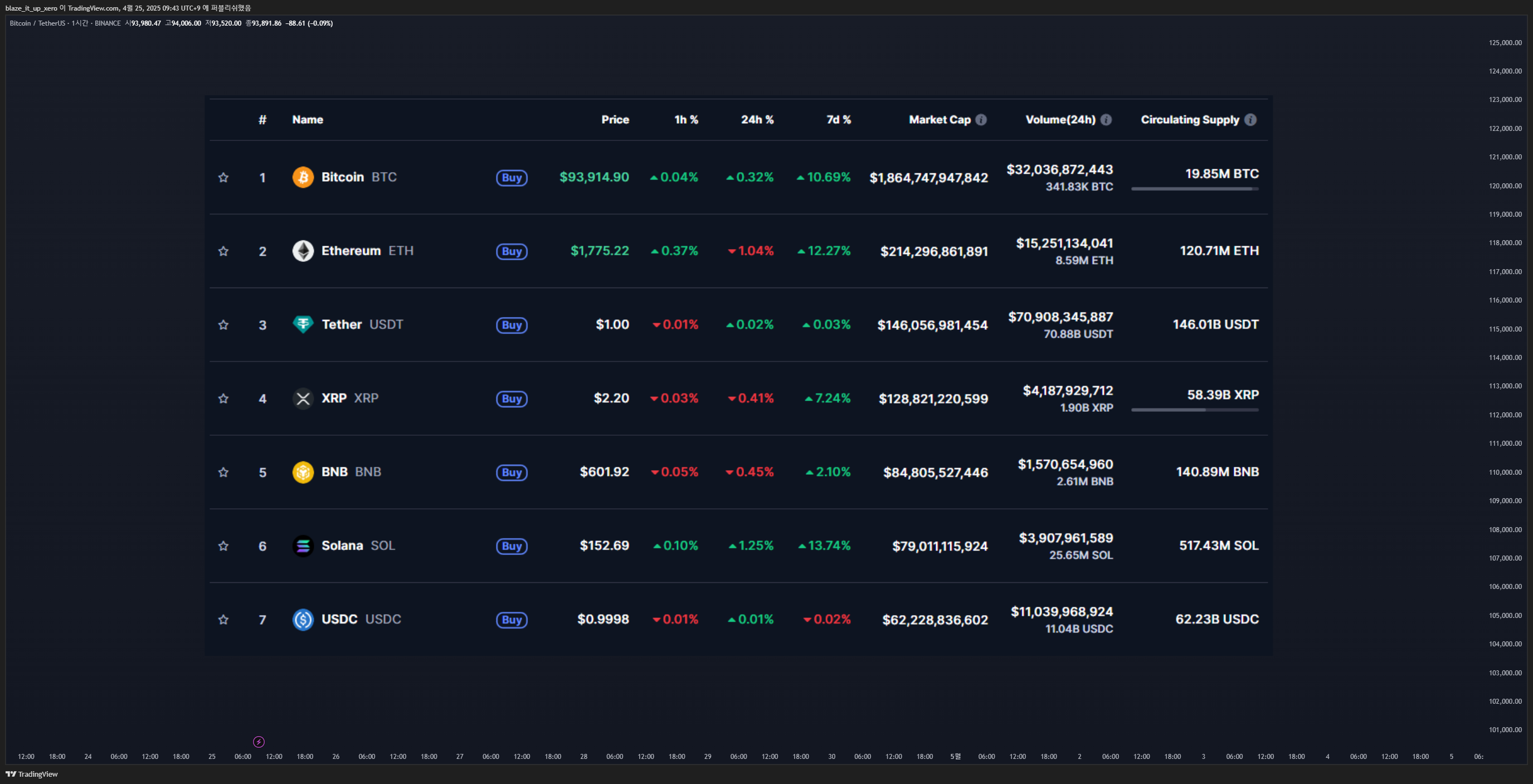Toggle the watchlist star for Solana
This screenshot has height=784, width=1533.
(223, 546)
